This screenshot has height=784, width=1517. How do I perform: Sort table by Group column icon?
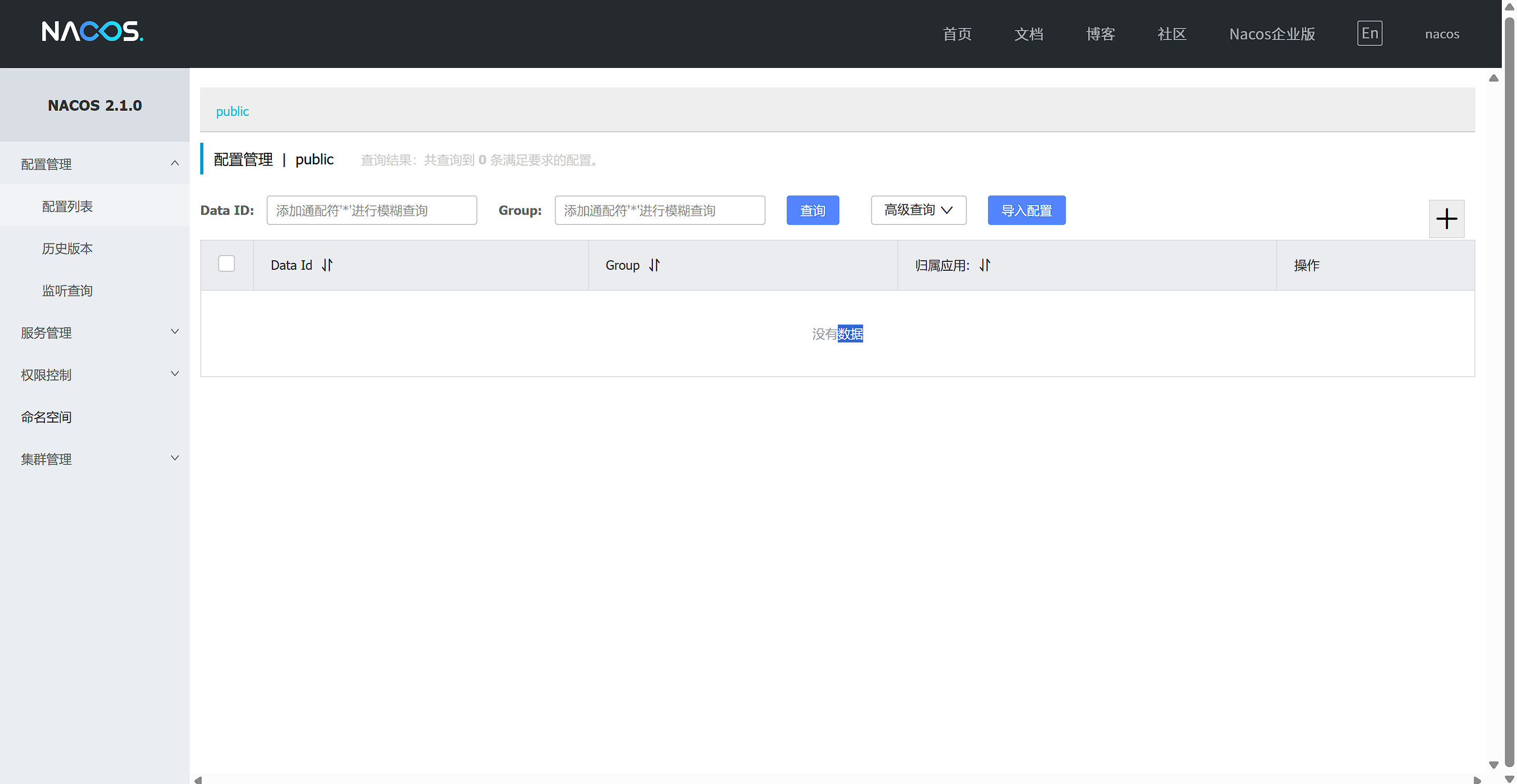click(x=654, y=265)
